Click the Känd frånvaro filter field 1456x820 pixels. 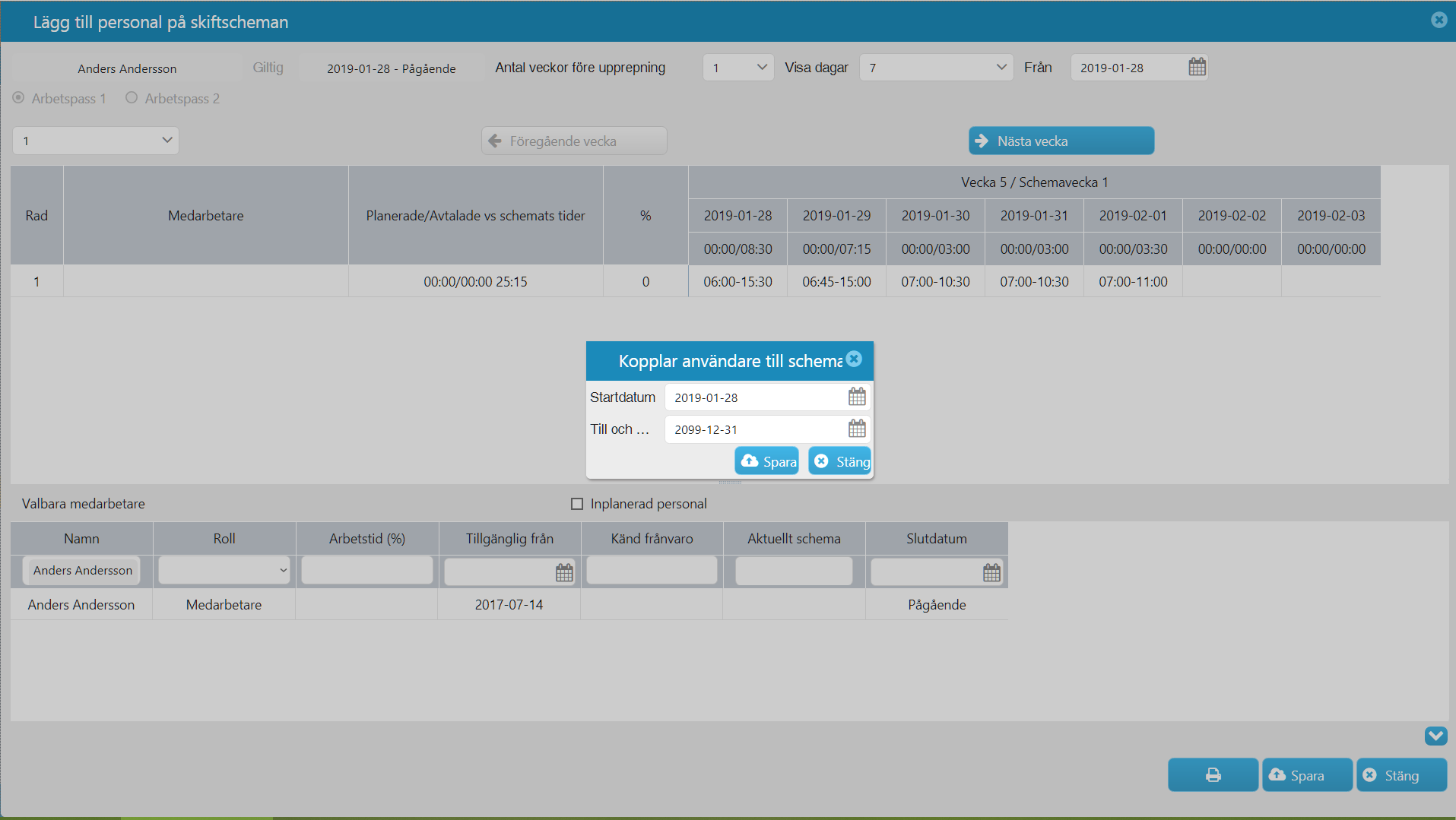tap(652, 570)
